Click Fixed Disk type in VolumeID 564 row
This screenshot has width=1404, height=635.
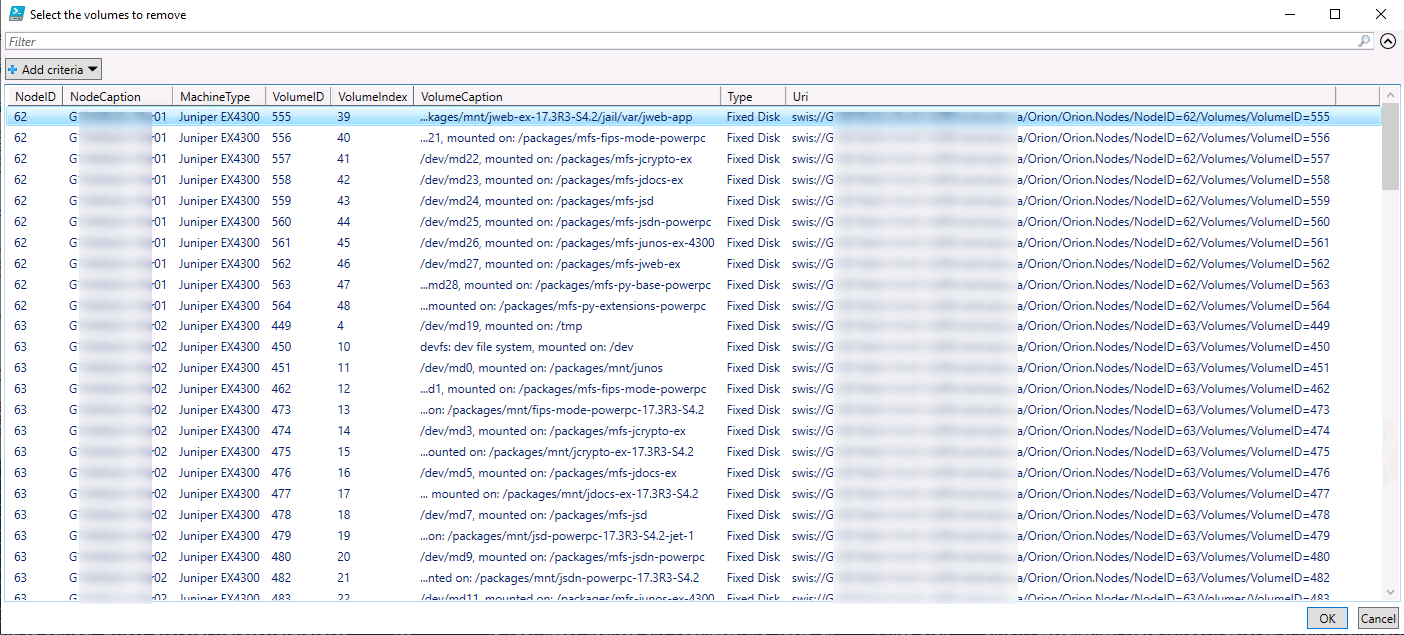(x=753, y=306)
